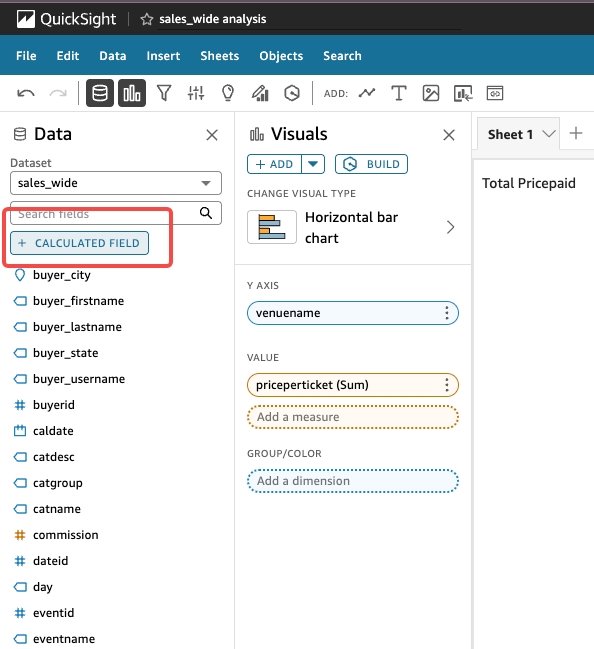Add an image using picture icon

430,93
